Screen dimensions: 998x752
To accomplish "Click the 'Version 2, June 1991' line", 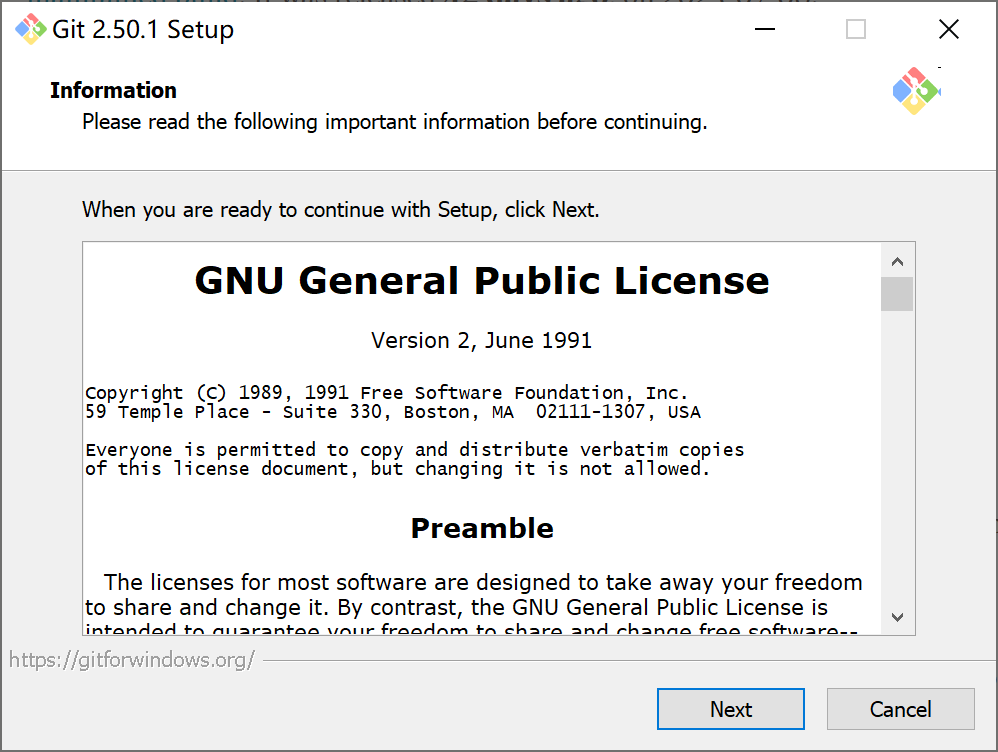I will click(482, 341).
